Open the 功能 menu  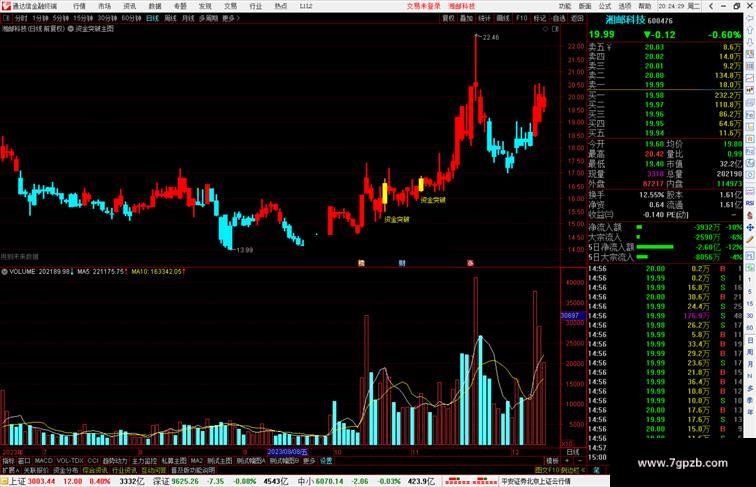pyautogui.click(x=565, y=6)
